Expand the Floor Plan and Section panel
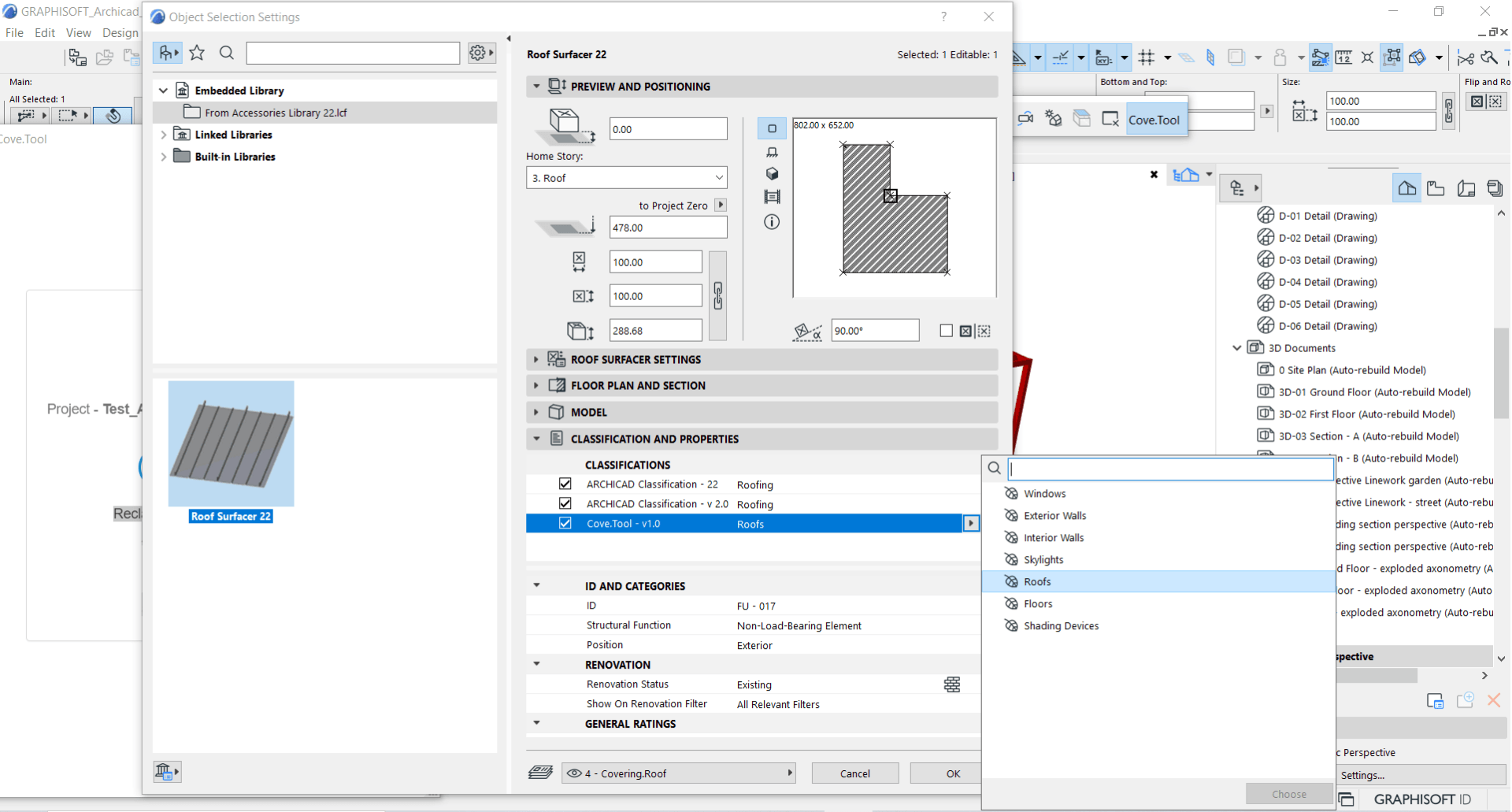Image resolution: width=1512 pixels, height=812 pixels. [536, 385]
